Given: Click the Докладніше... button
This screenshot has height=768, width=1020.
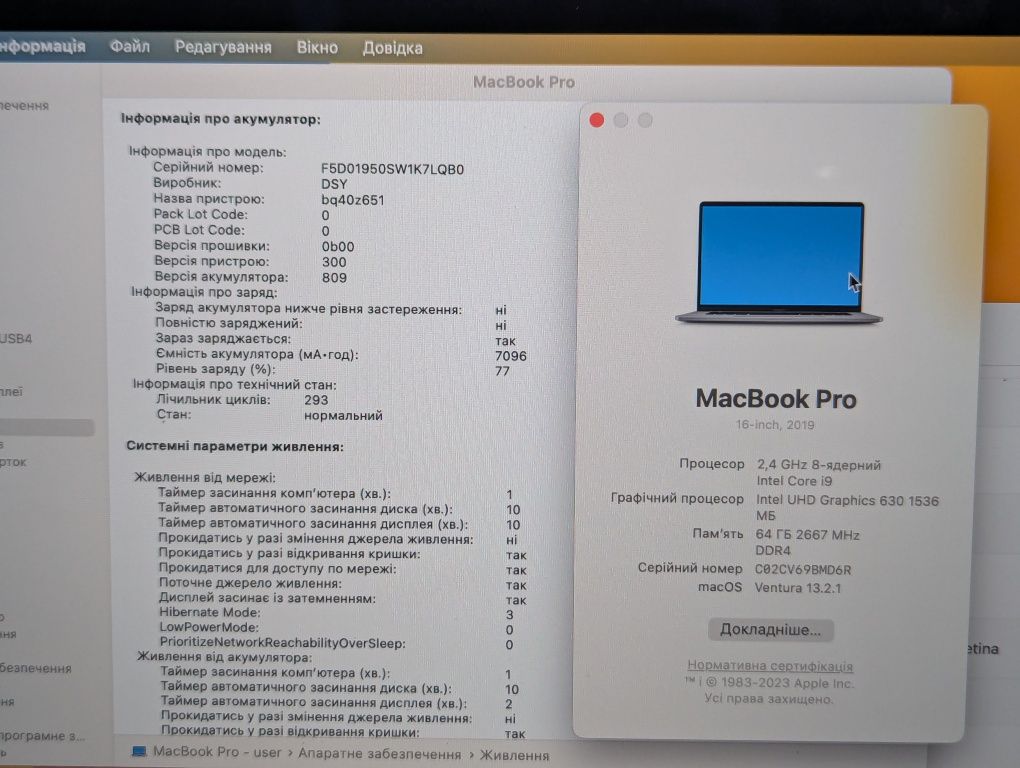Looking at the screenshot, I should click(x=770, y=629).
